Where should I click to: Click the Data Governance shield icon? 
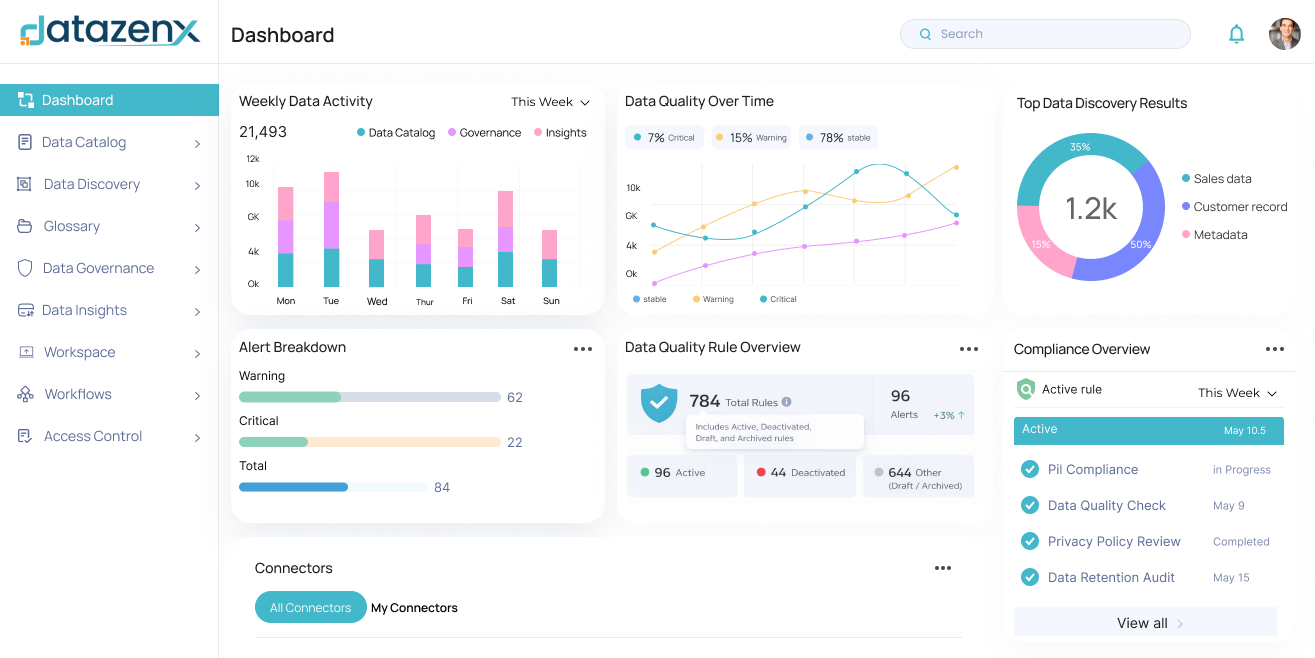(25, 268)
